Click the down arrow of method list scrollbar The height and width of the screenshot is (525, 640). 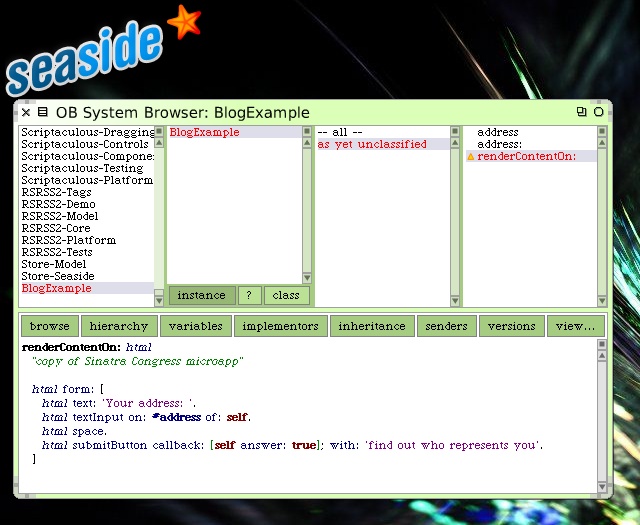tap(602, 301)
